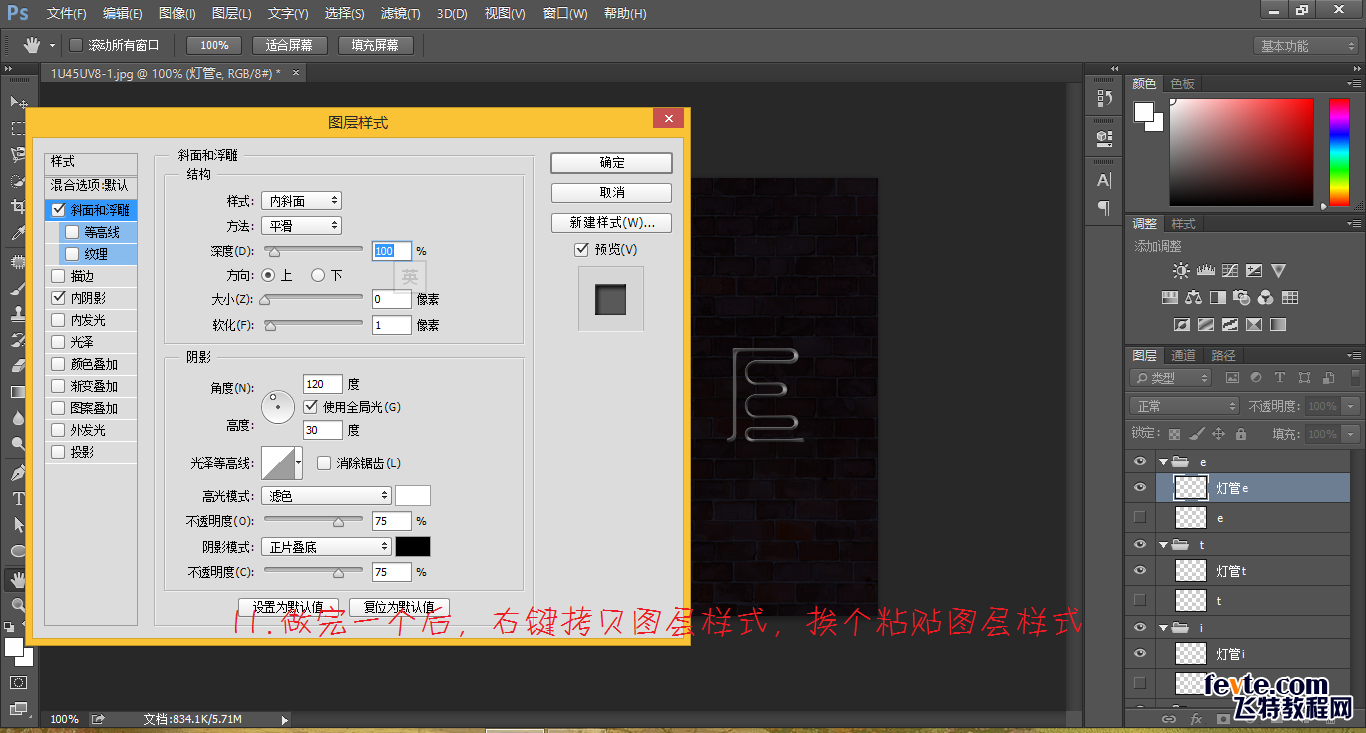1366x733 pixels.
Task: Add a Color Balance adjustment
Action: (1194, 297)
